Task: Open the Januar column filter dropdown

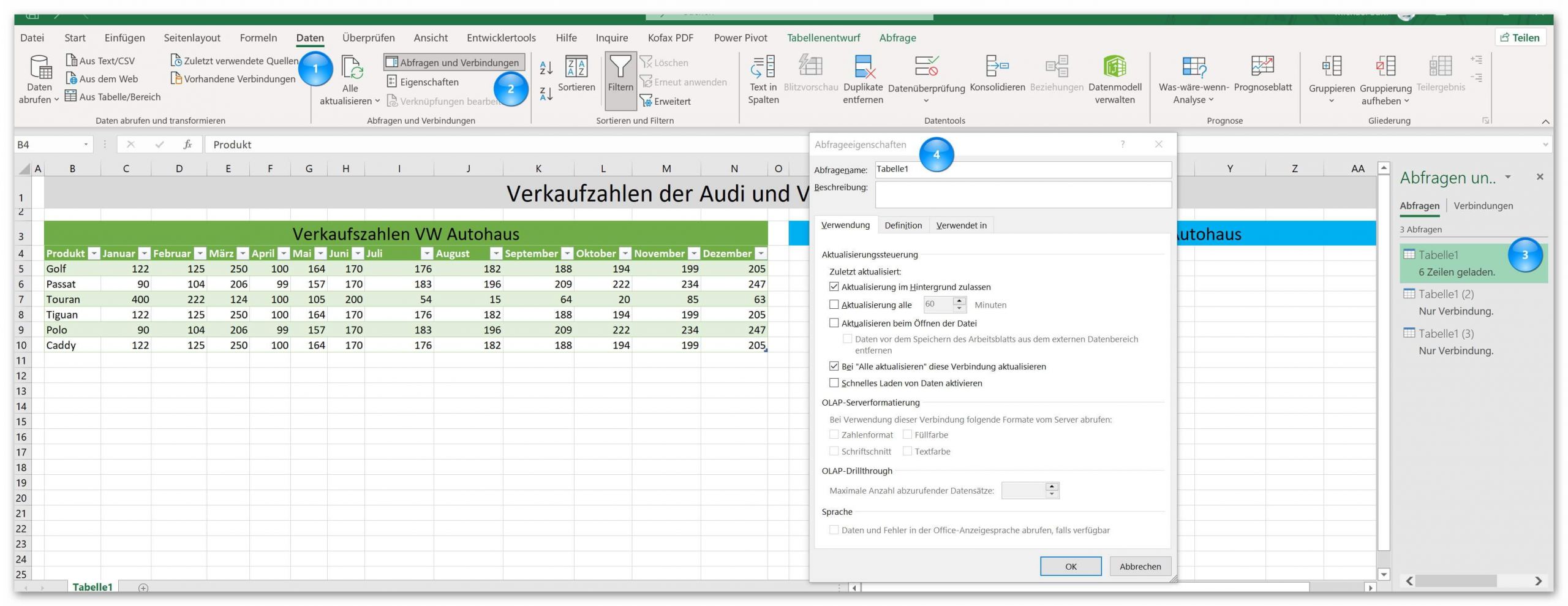Action: coord(144,253)
